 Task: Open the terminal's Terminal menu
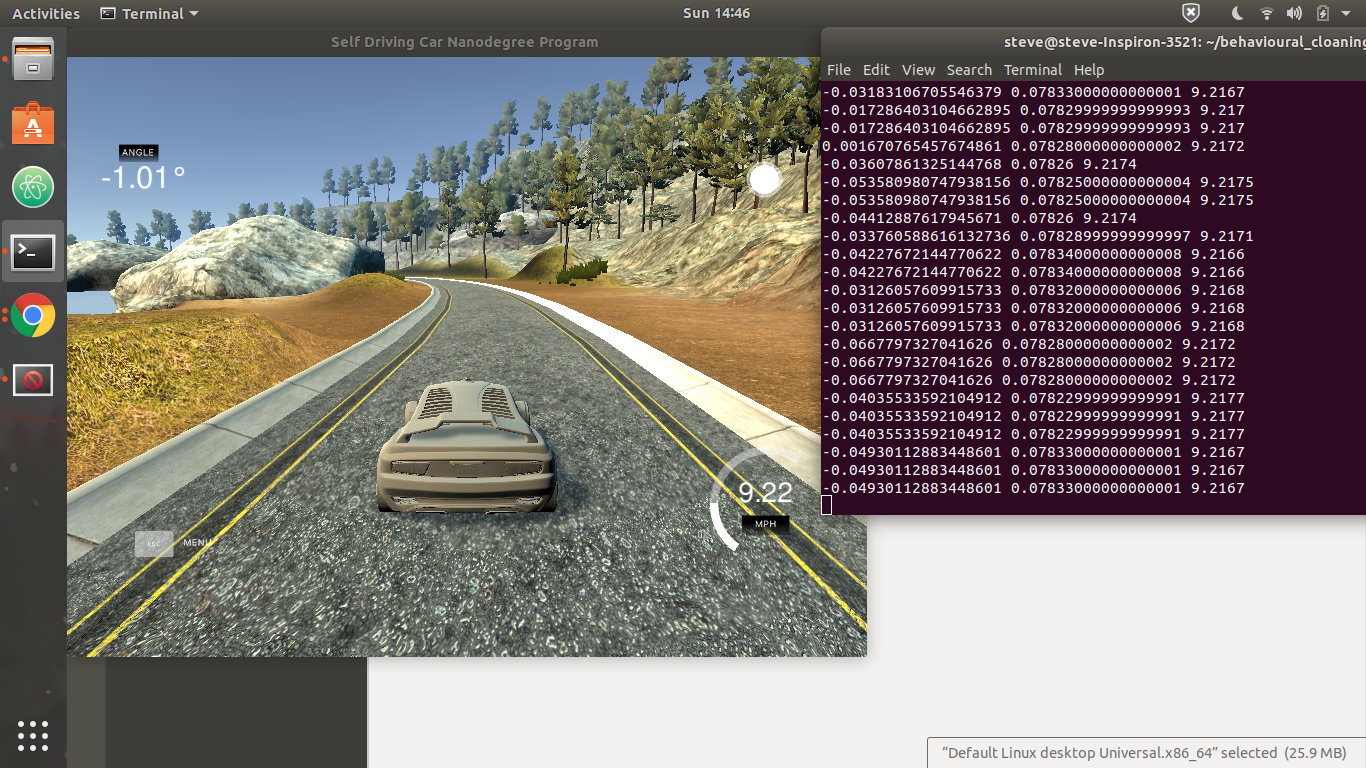(1033, 69)
